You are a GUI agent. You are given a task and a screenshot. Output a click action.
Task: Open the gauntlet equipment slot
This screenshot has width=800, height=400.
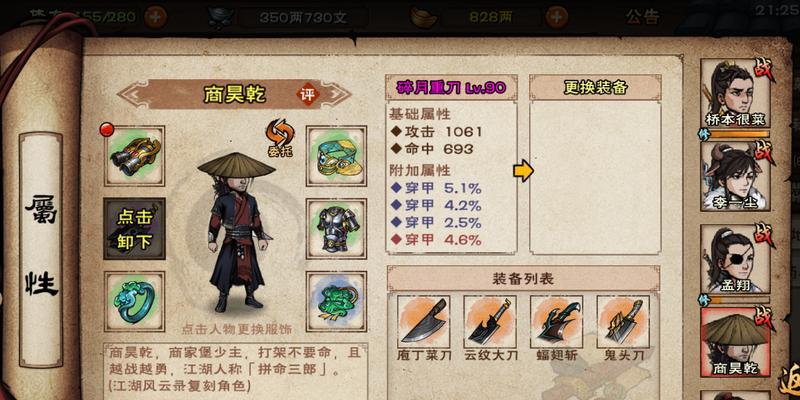pos(135,156)
